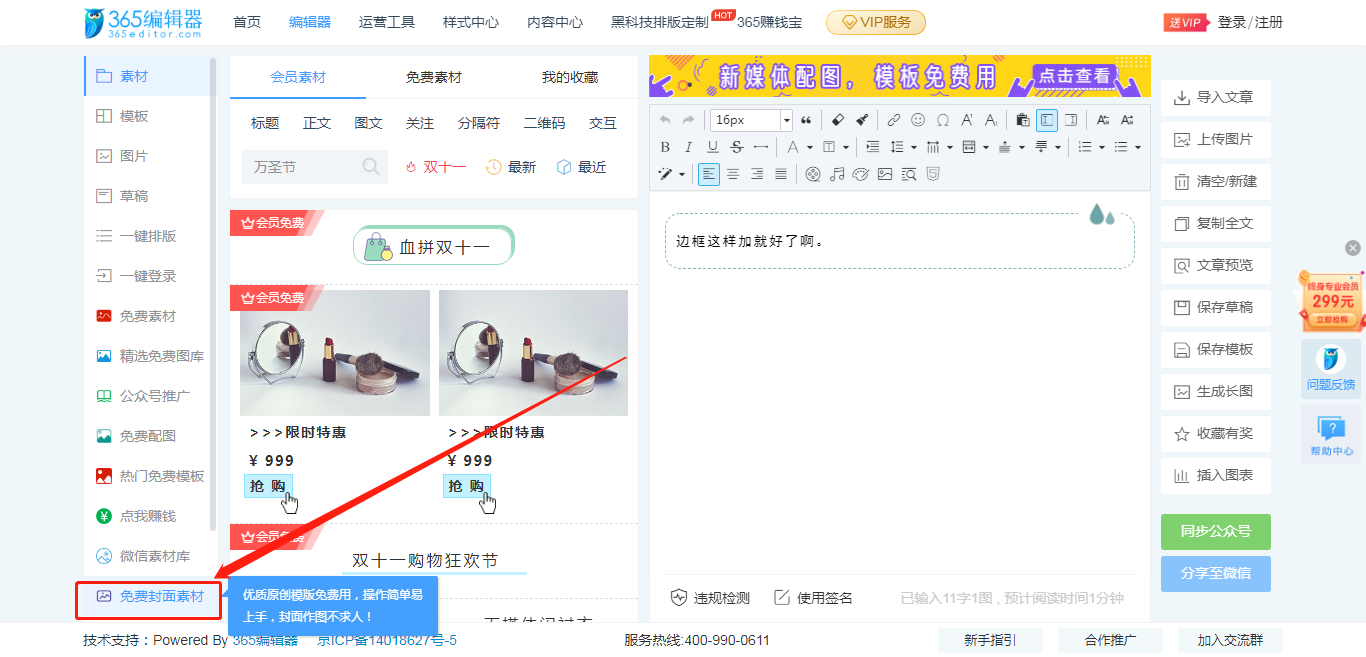Open the 样式中心 menu item
1366x657 pixels.
pyautogui.click(x=471, y=22)
